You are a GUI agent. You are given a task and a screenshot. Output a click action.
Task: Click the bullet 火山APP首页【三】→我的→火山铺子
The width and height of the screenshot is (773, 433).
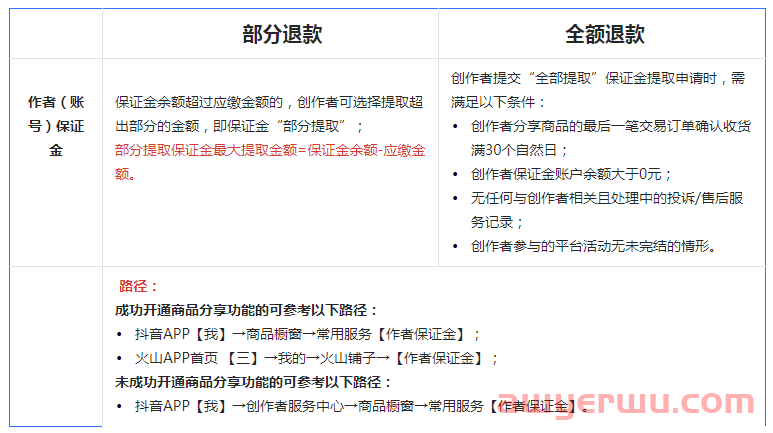pyautogui.click(x=316, y=358)
